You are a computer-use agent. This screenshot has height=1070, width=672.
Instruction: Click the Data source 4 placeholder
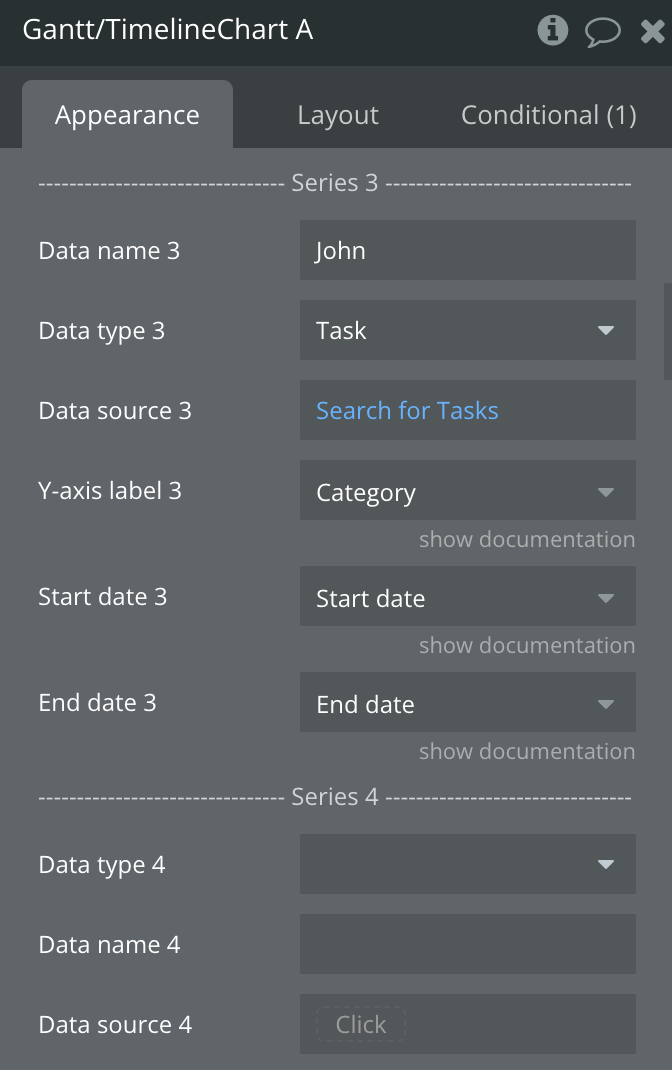pyautogui.click(x=361, y=1024)
